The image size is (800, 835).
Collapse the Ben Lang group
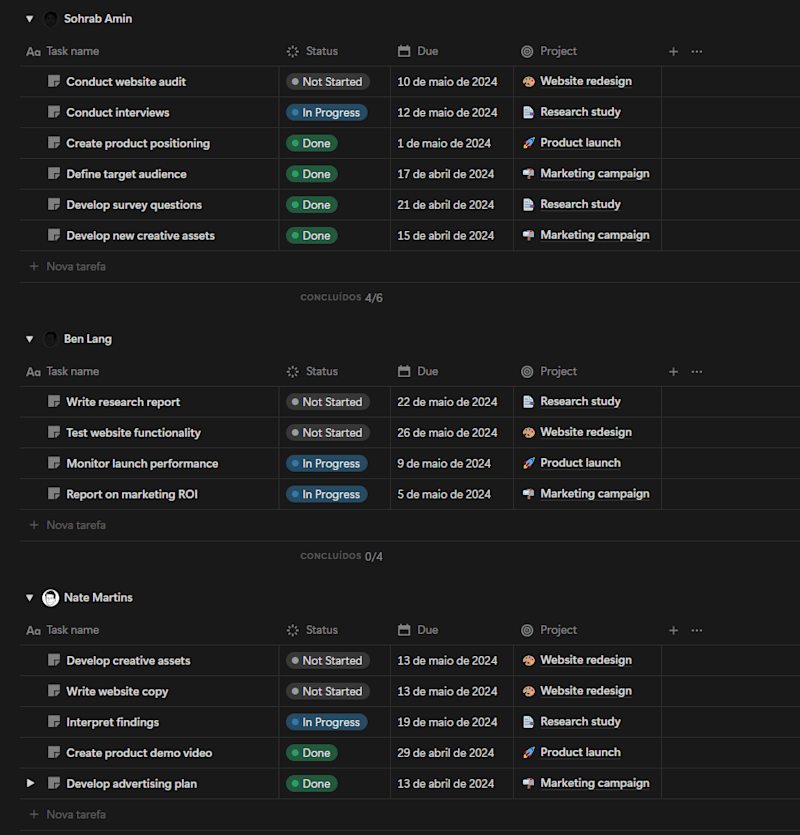pyautogui.click(x=30, y=339)
